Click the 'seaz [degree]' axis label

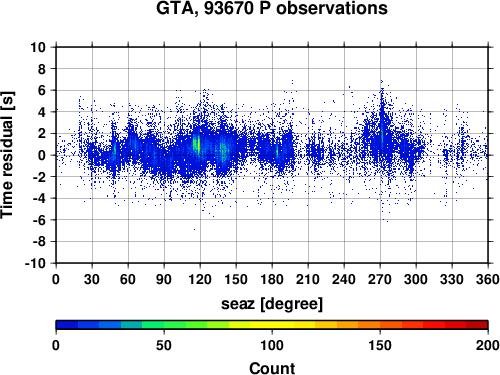(272, 304)
